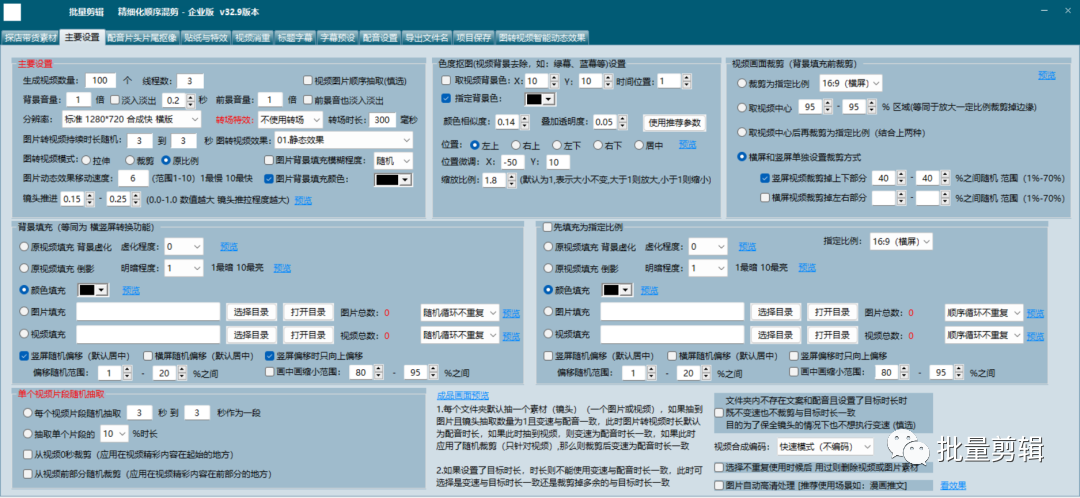Open the 贴纸与特效 tab
The height and width of the screenshot is (498, 1080).
206,37
